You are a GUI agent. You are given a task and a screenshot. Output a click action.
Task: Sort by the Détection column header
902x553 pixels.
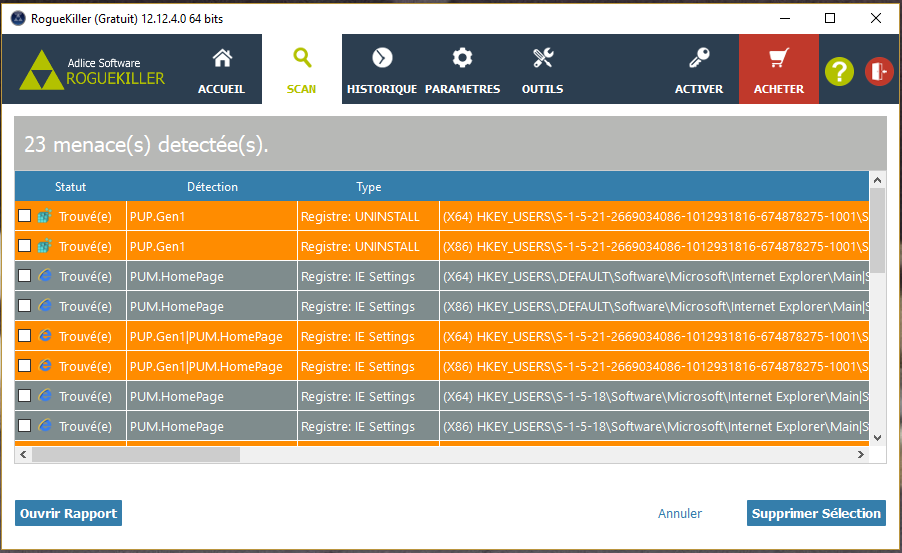[212, 186]
